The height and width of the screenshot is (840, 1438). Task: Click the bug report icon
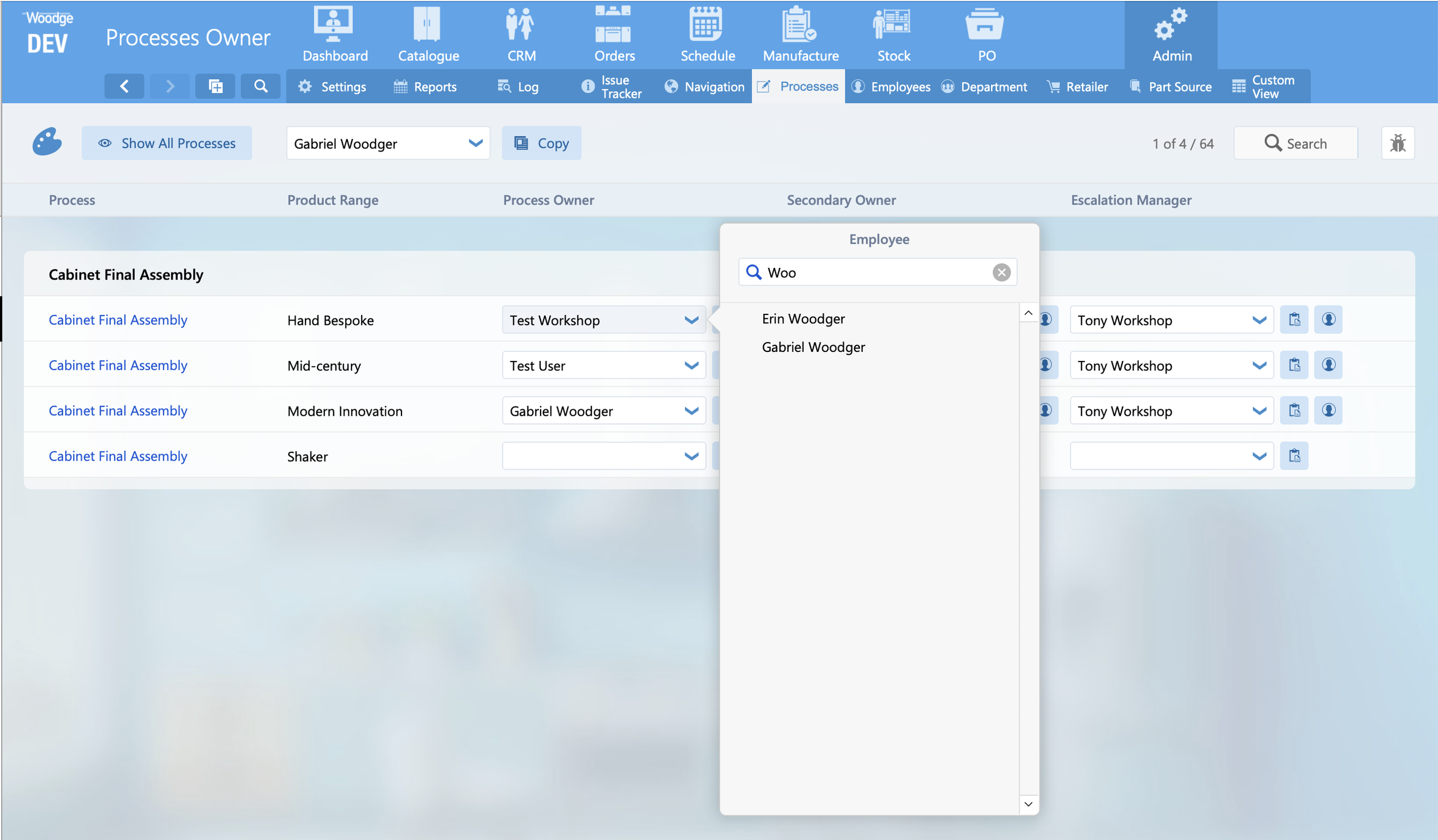point(1397,143)
